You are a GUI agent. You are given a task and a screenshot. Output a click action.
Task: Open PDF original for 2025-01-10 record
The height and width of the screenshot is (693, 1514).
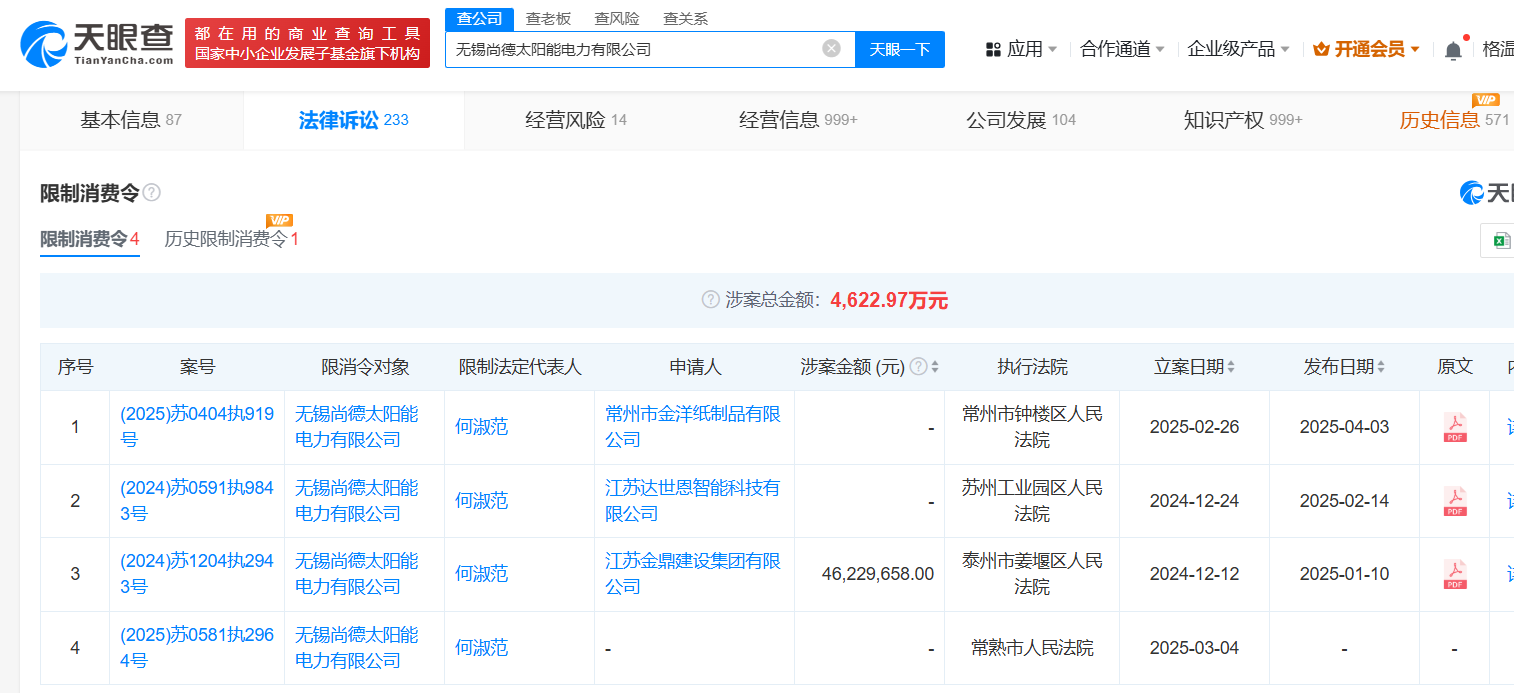tap(1455, 574)
